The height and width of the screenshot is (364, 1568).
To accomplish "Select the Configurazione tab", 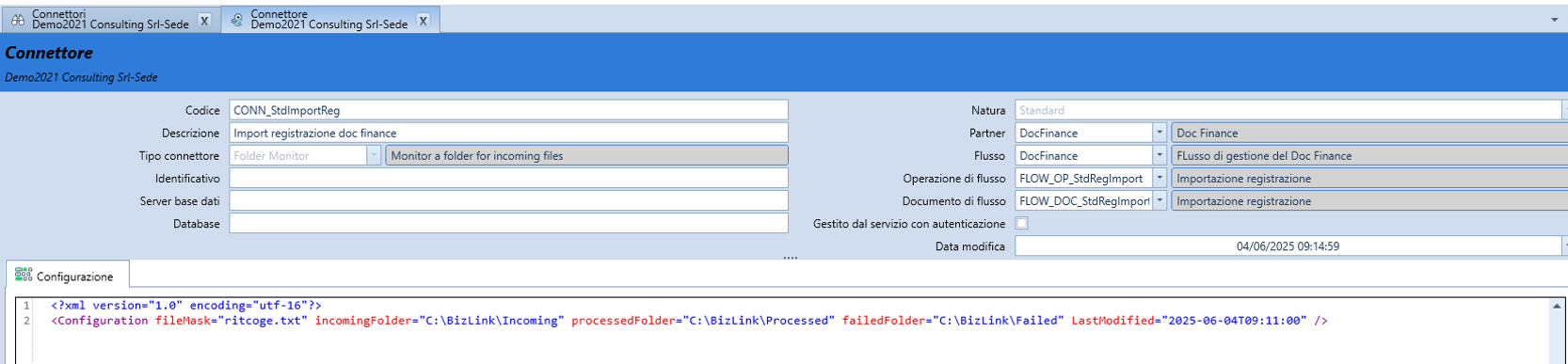I will click(68, 275).
